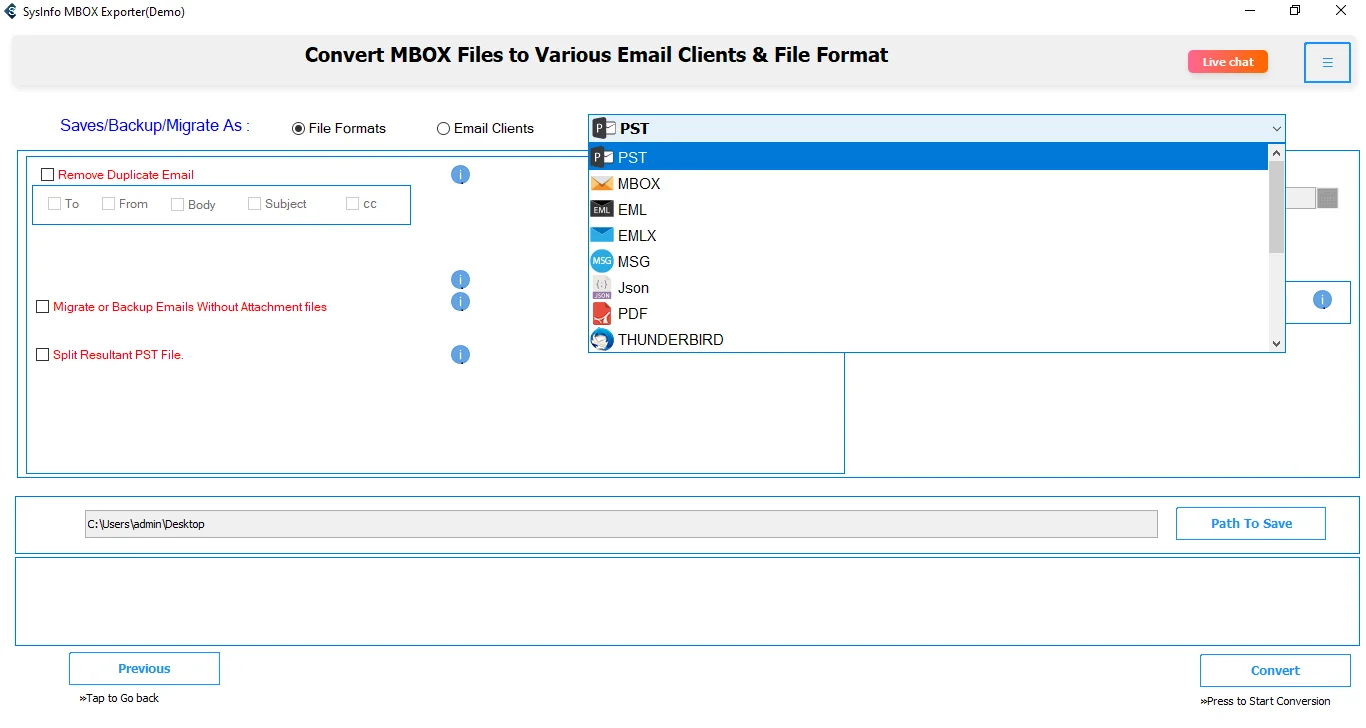Screen dimensions: 1366x728
Task: Check Migrate or Backup Emails Without Attachment
Action: (x=43, y=307)
